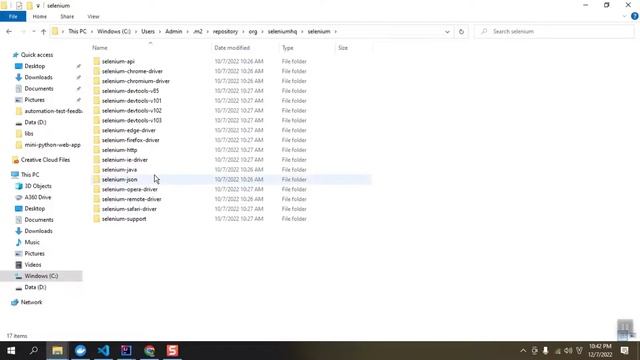Screen dimensions: 640x360
Task: Sort by Date modified column header
Action: point(232,48)
